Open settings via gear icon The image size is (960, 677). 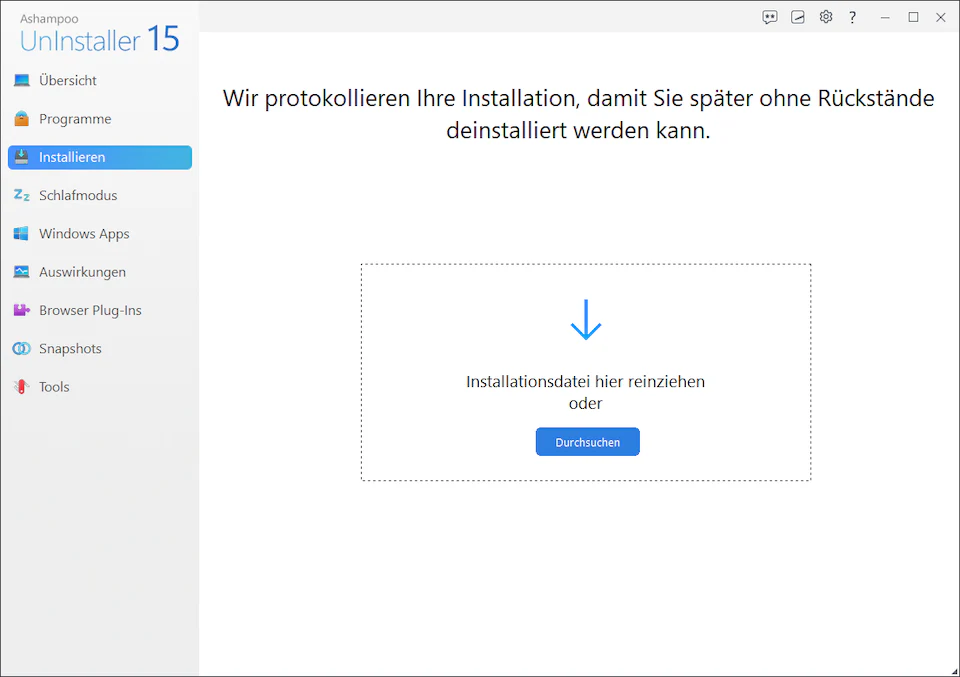(x=825, y=17)
